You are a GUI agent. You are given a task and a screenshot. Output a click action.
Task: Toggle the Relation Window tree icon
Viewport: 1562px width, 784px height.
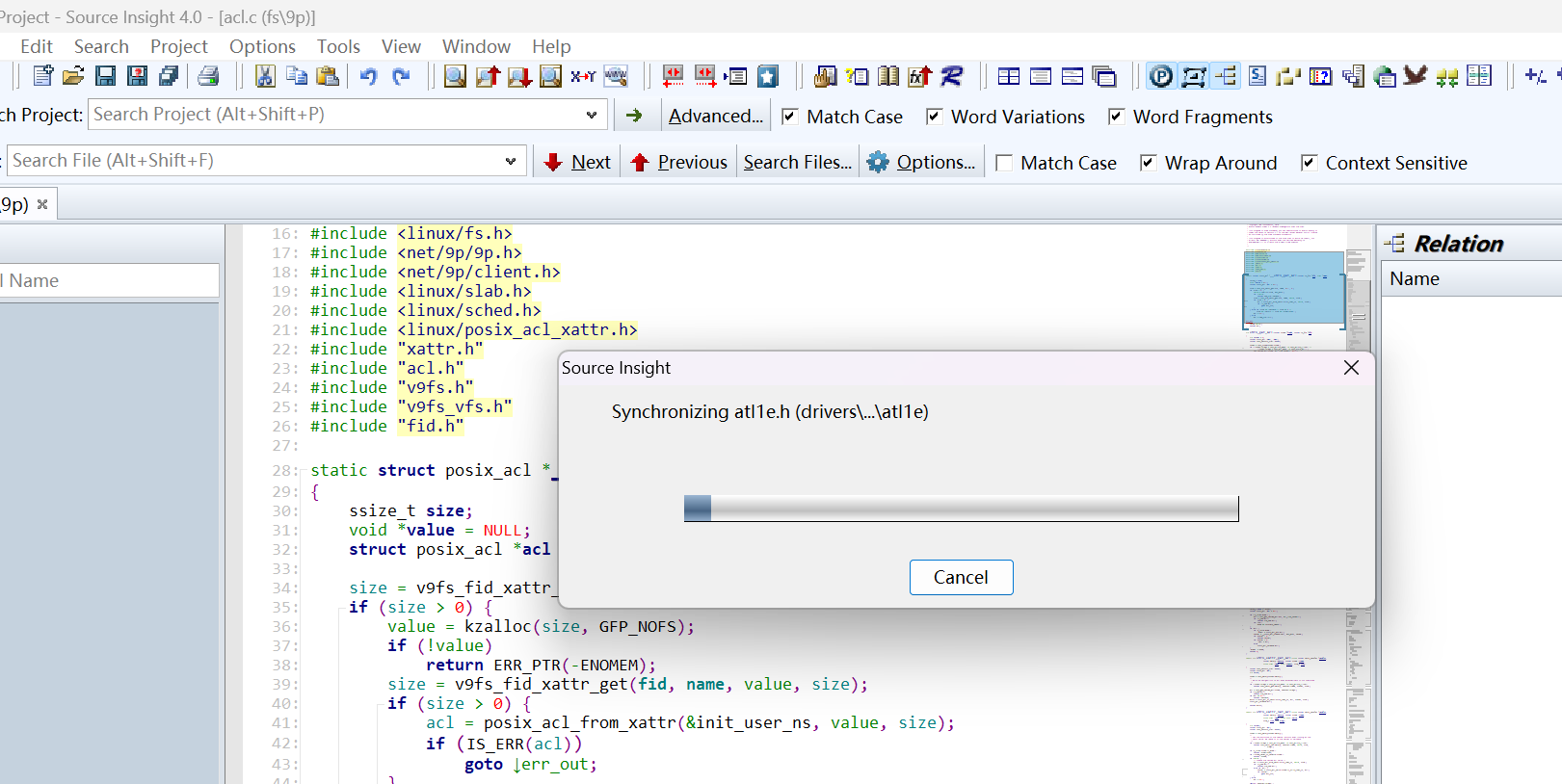[x=1226, y=76]
